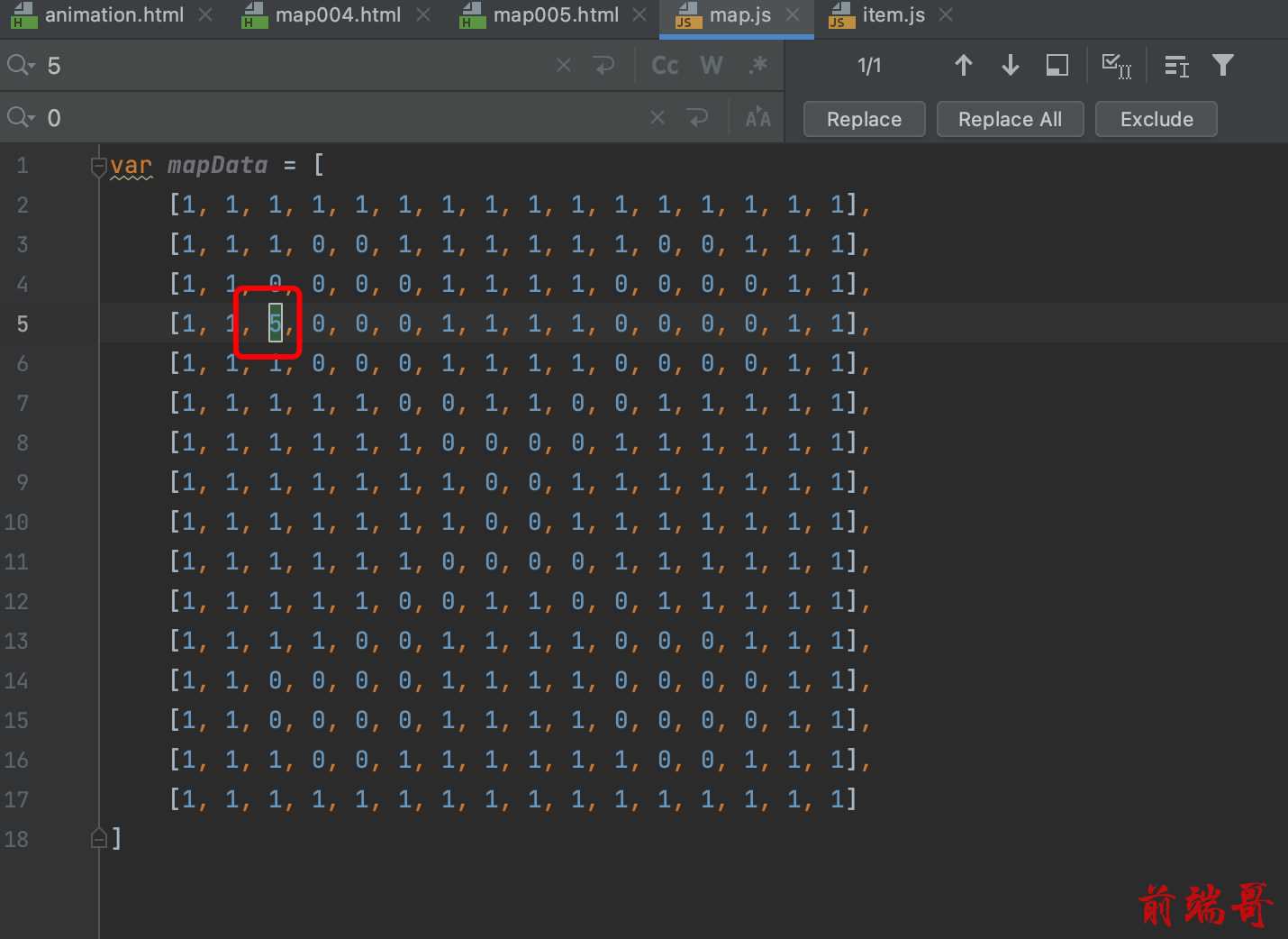Click the var keyword on line 1
Screen dimensions: 1288x939
132,165
